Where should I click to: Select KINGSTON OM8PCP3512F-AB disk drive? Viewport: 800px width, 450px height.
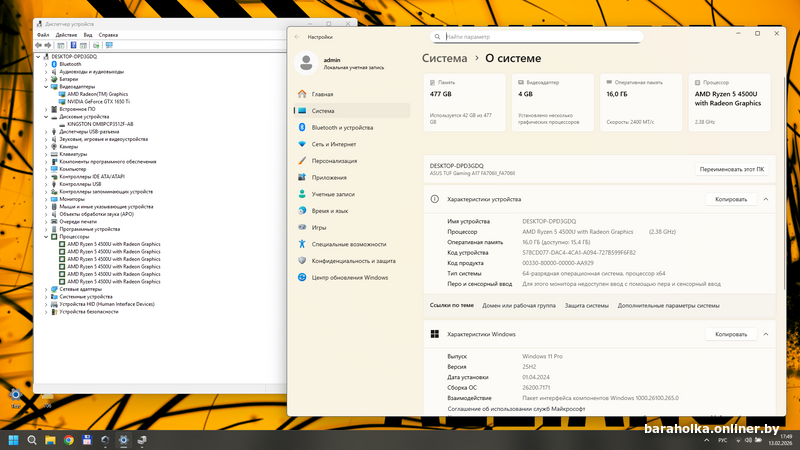(100, 124)
